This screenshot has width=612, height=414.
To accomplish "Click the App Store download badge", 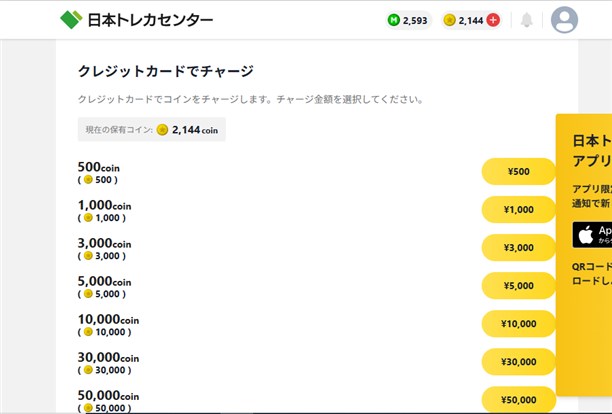I will (x=593, y=235).
